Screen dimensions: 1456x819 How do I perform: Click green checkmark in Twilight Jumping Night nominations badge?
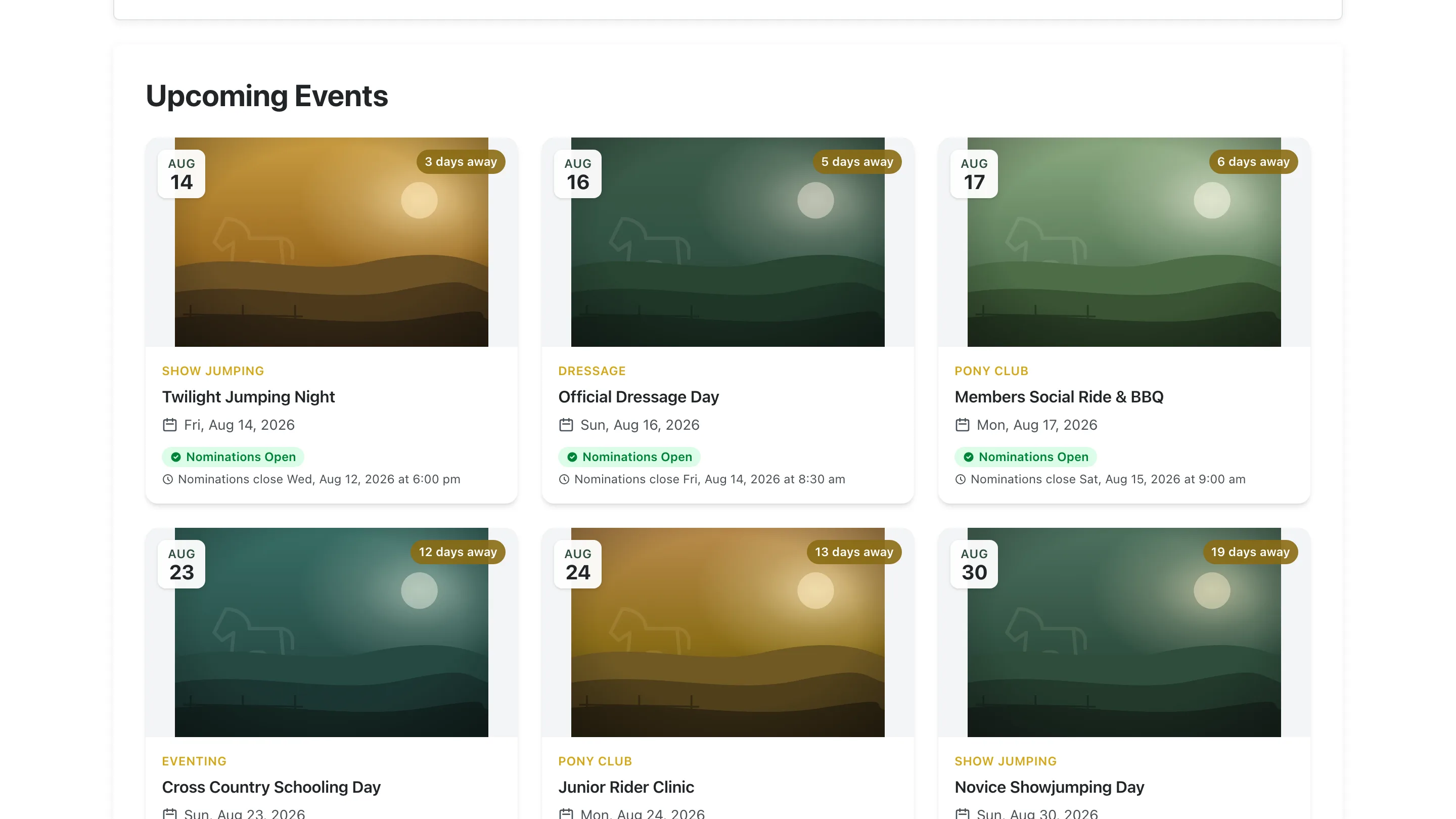176,457
